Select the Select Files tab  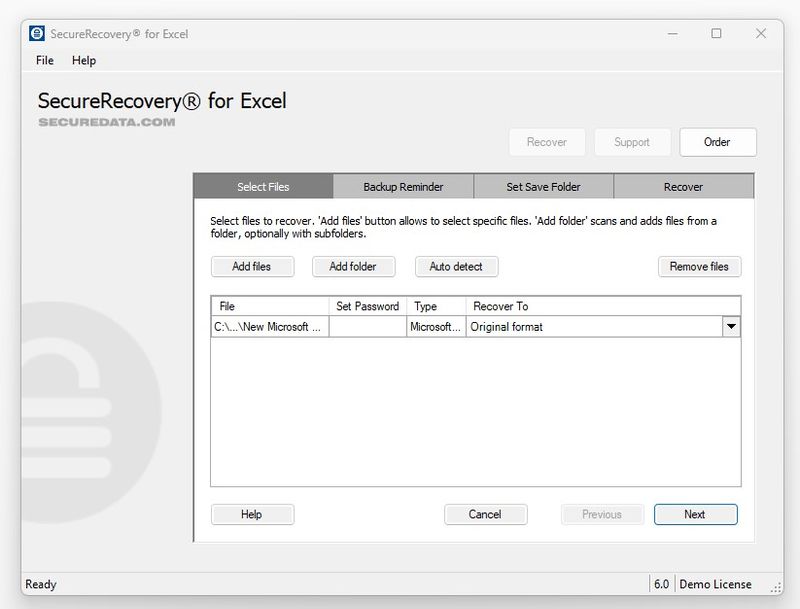(264, 186)
